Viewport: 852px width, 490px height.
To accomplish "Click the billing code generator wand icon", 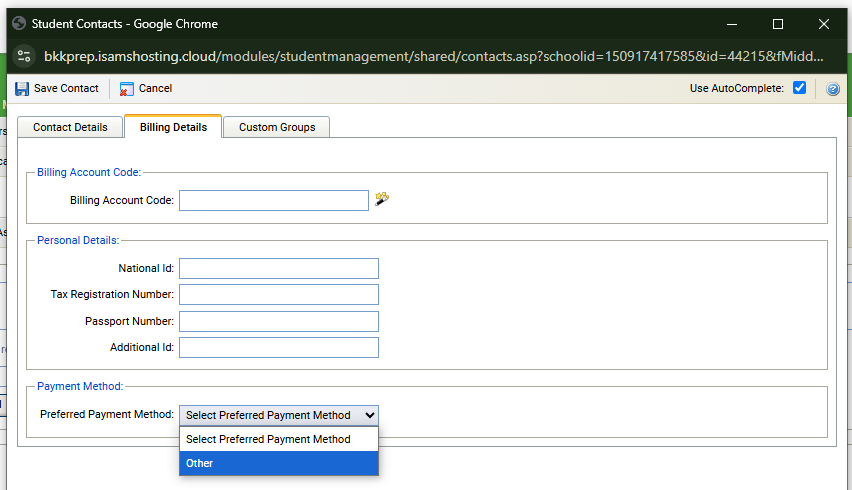I will [382, 199].
